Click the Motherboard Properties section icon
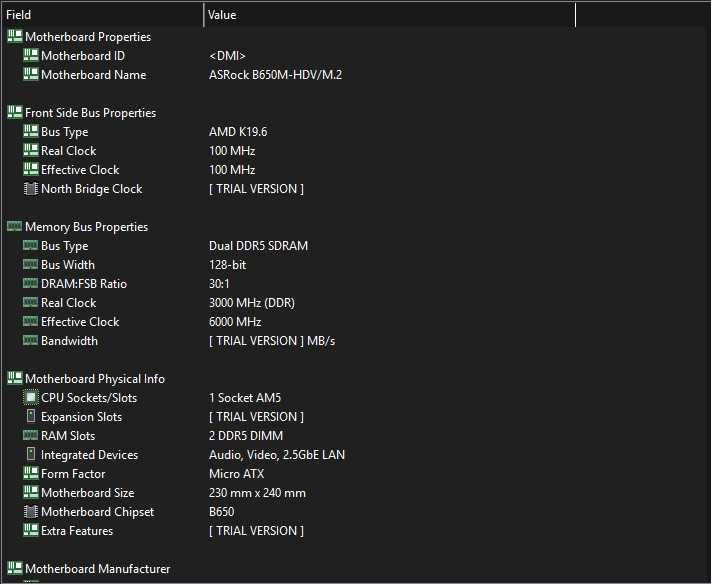 pyautogui.click(x=15, y=36)
